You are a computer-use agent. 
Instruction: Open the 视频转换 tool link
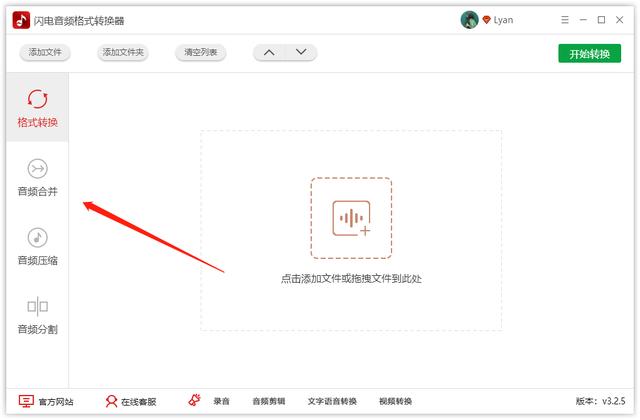click(396, 402)
